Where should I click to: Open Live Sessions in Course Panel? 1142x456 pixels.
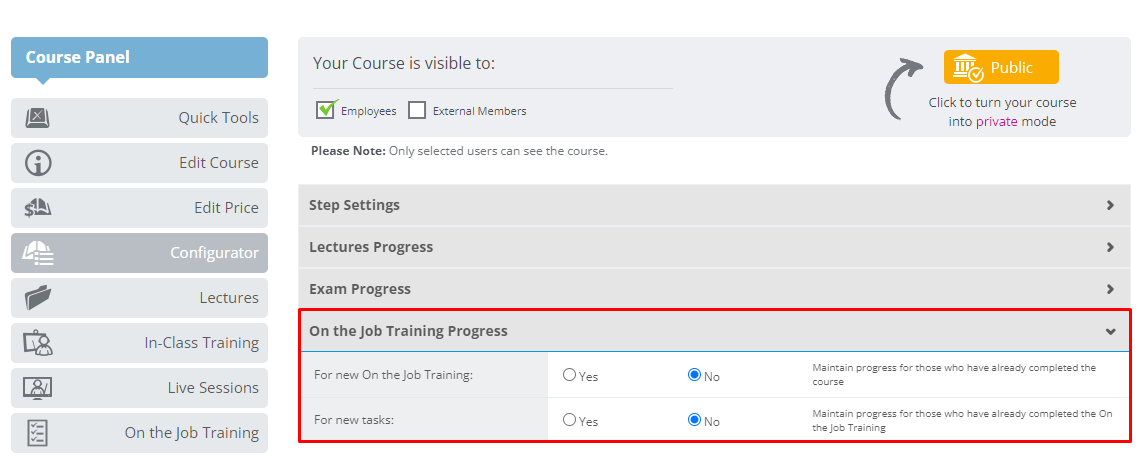click(139, 388)
